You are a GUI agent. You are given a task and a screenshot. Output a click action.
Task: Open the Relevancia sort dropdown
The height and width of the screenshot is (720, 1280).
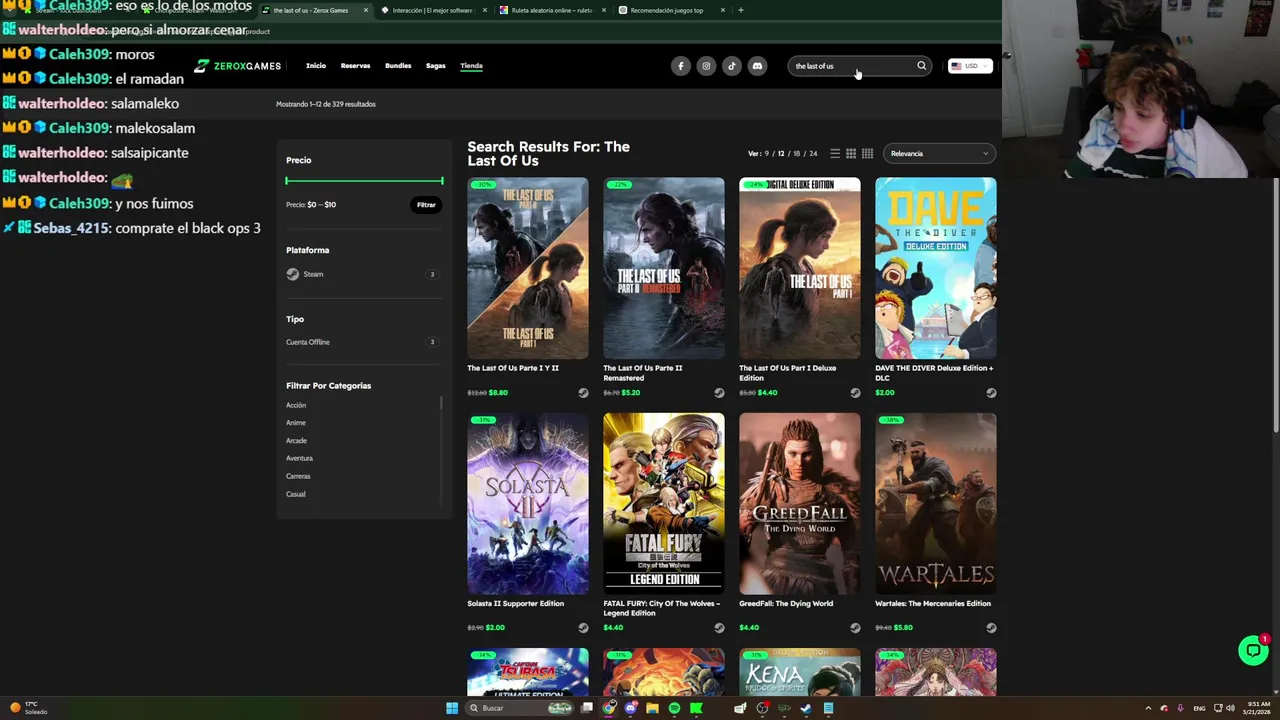coord(938,153)
